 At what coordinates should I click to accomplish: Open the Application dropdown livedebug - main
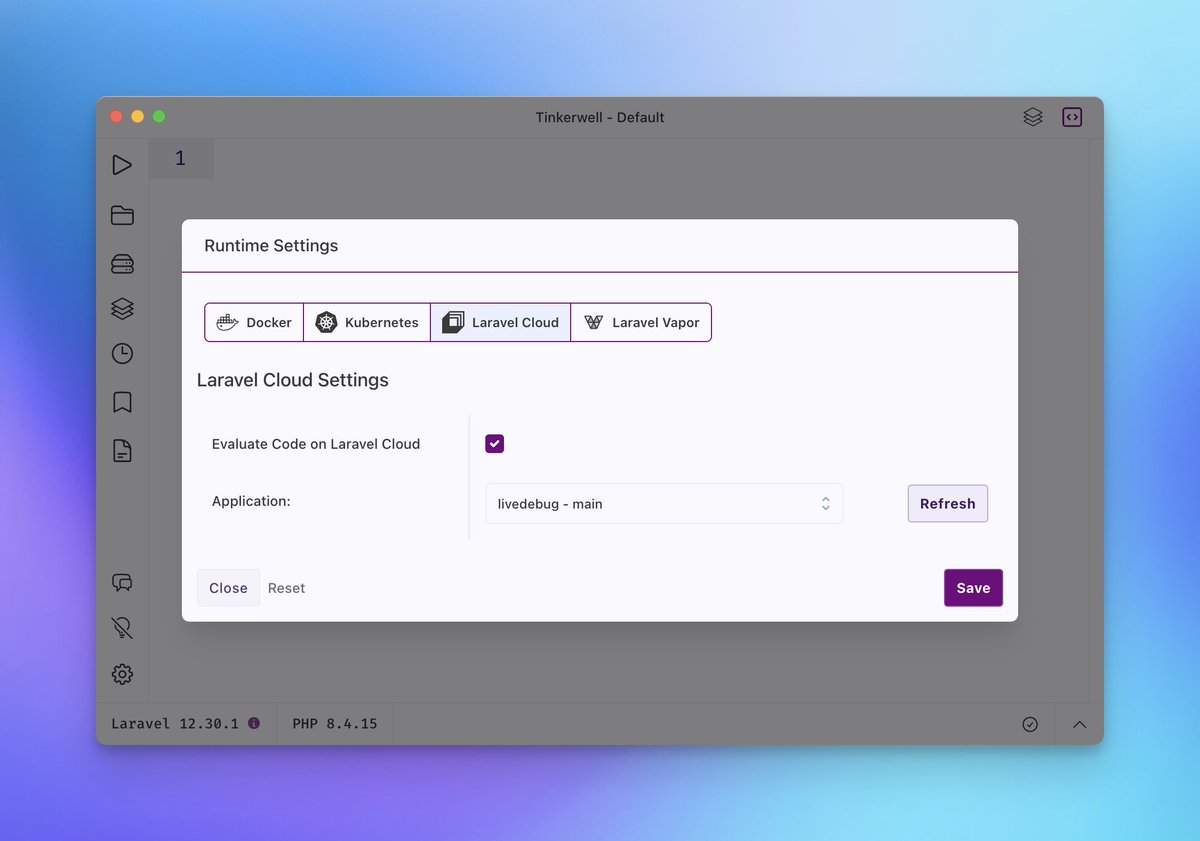coord(664,504)
